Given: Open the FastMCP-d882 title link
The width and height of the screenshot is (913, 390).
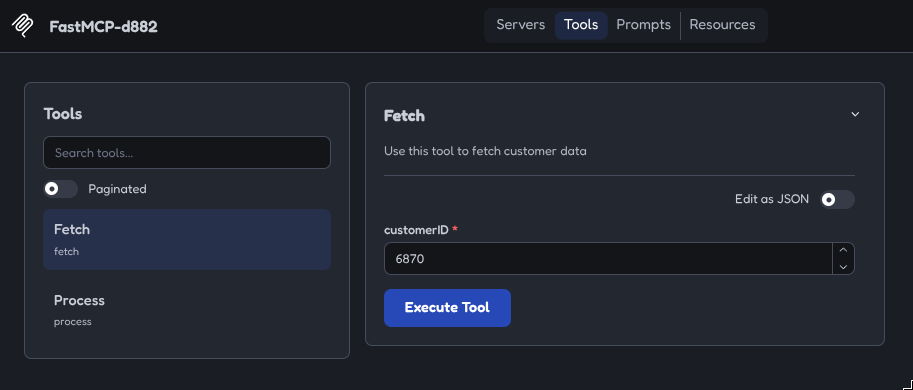Looking at the screenshot, I should click(103, 27).
